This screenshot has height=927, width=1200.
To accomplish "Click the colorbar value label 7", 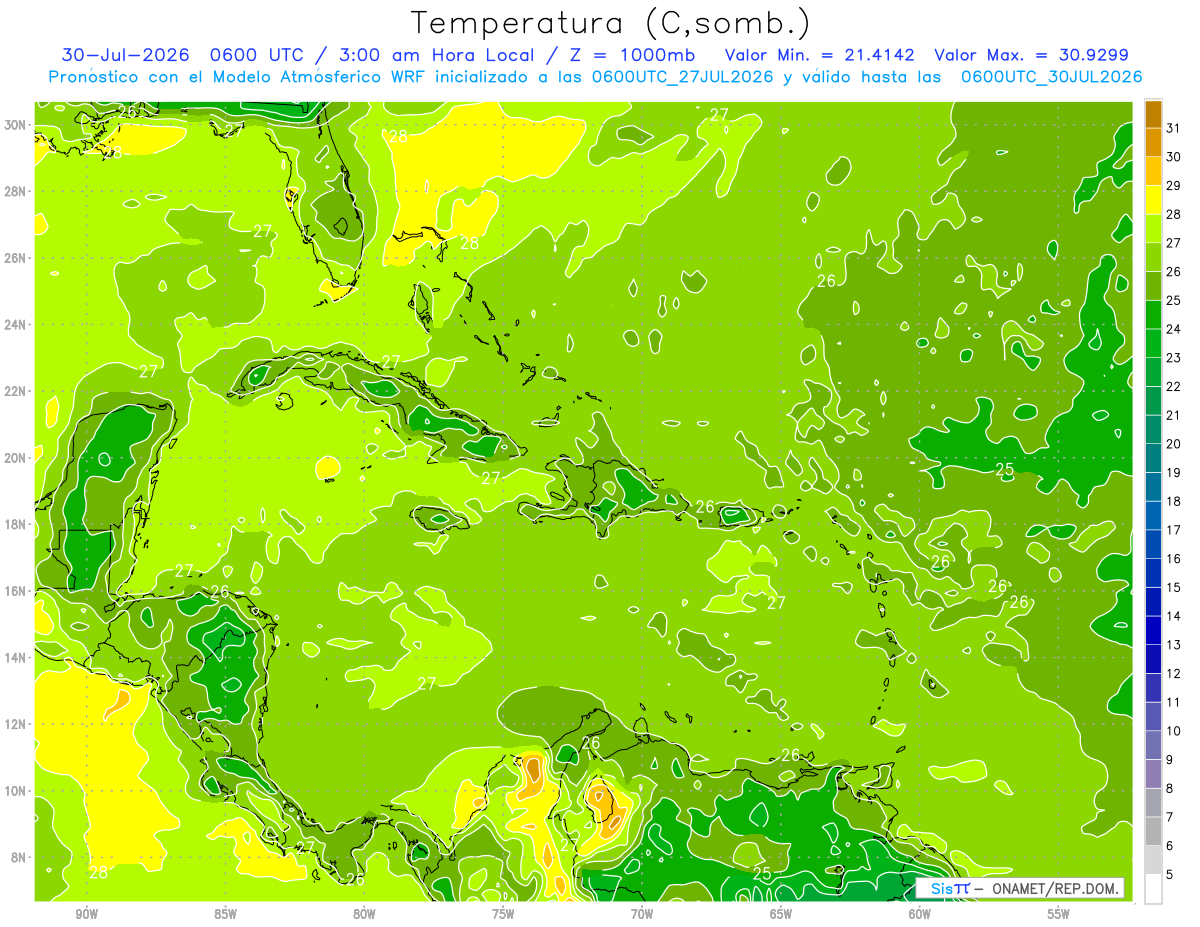I will [x=1171, y=817].
